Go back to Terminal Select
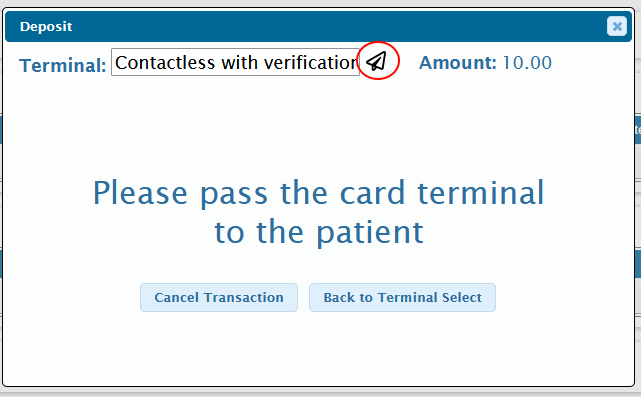 pyautogui.click(x=402, y=297)
